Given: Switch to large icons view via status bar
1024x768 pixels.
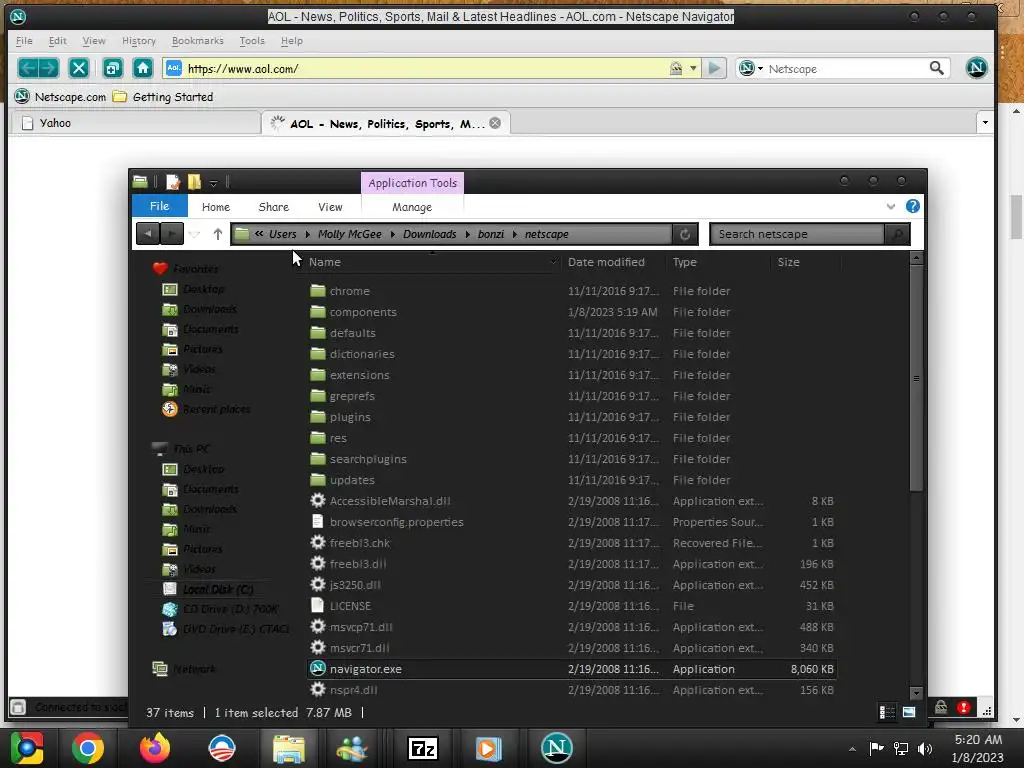Looking at the screenshot, I should tap(909, 712).
